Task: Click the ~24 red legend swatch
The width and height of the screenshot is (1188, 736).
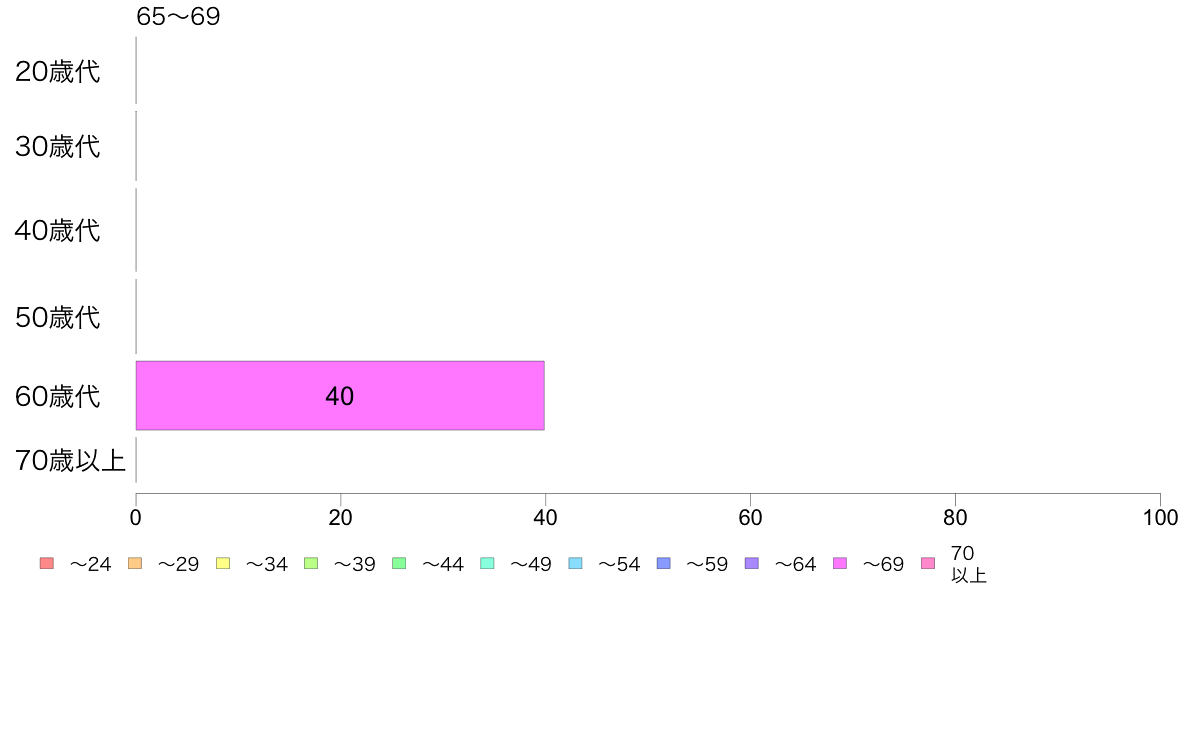Action: coord(47,563)
